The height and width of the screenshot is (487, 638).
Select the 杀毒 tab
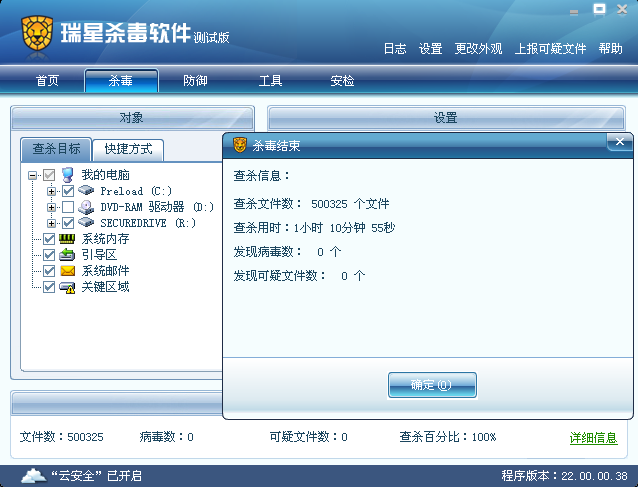(121, 81)
